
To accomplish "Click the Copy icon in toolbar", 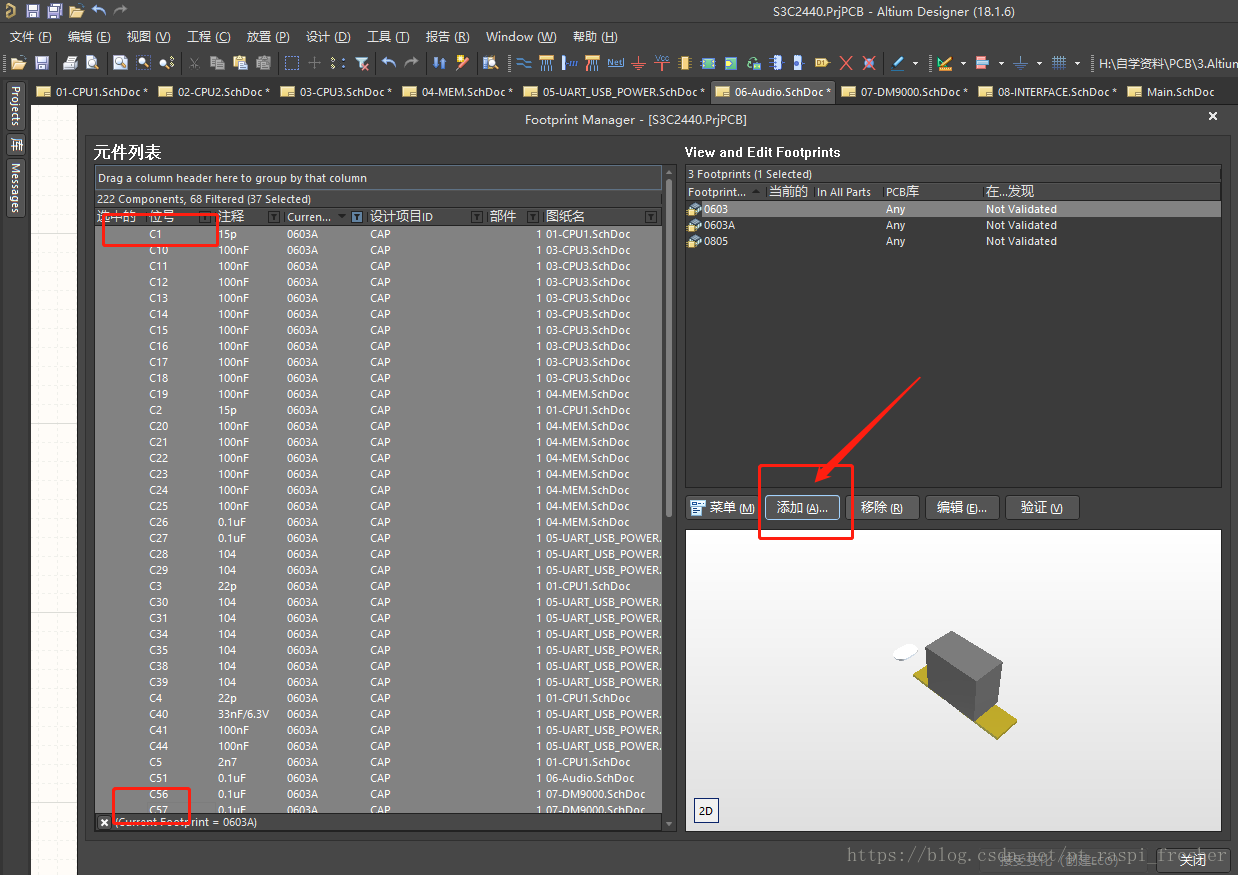I will pos(218,63).
